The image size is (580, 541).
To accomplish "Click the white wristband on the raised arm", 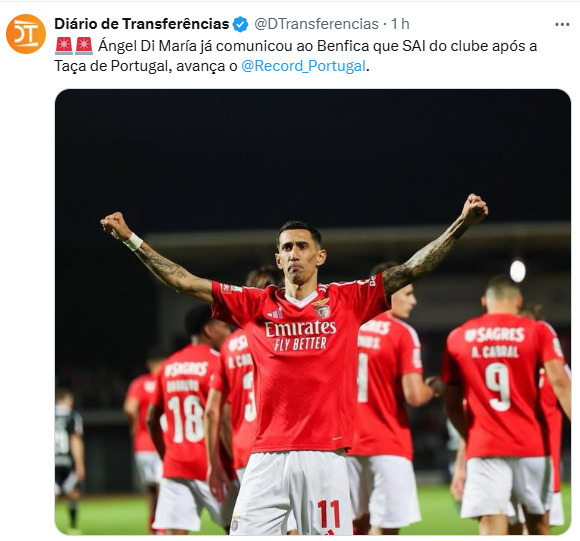I will point(133,242).
